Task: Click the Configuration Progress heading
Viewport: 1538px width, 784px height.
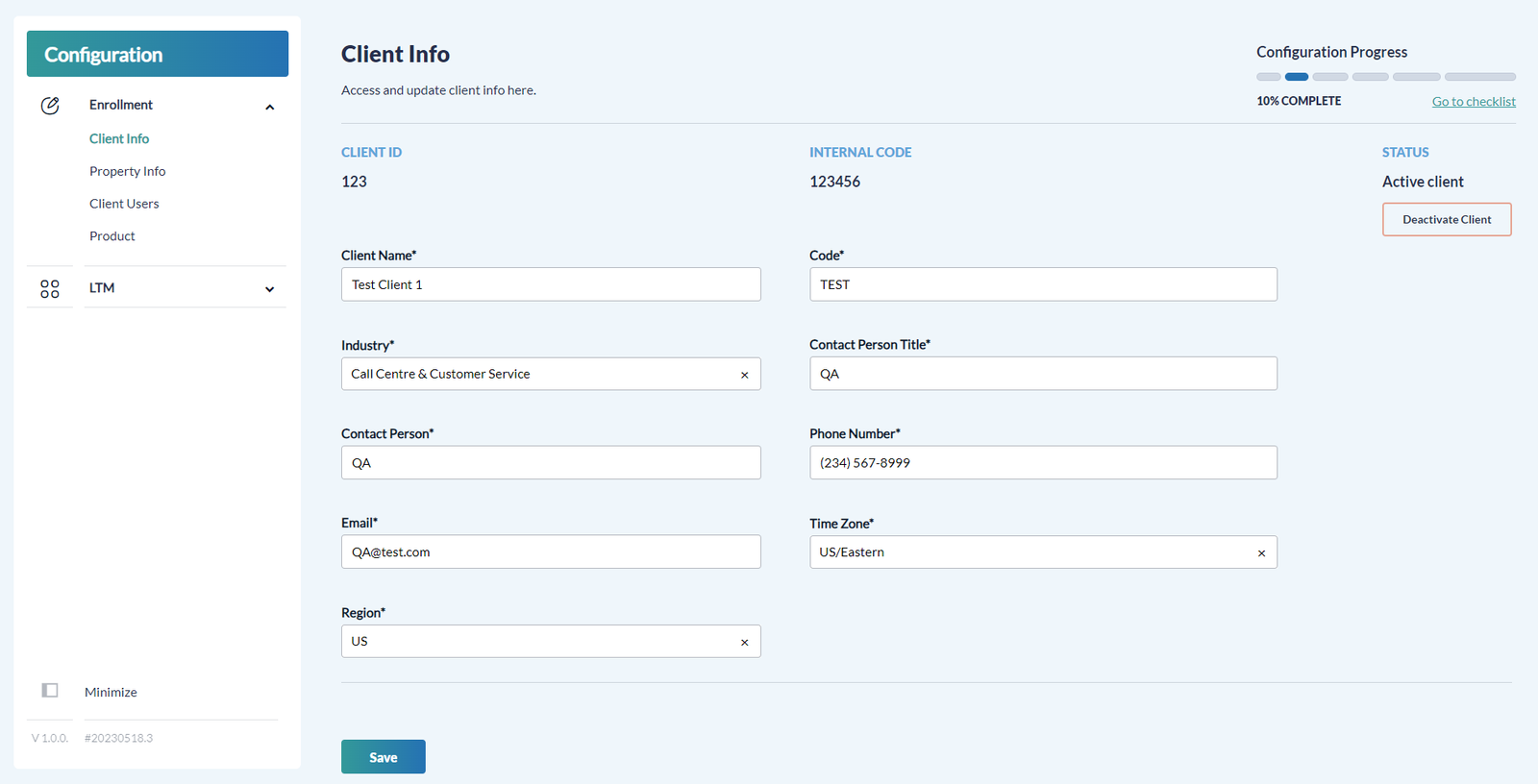Action: tap(1331, 52)
